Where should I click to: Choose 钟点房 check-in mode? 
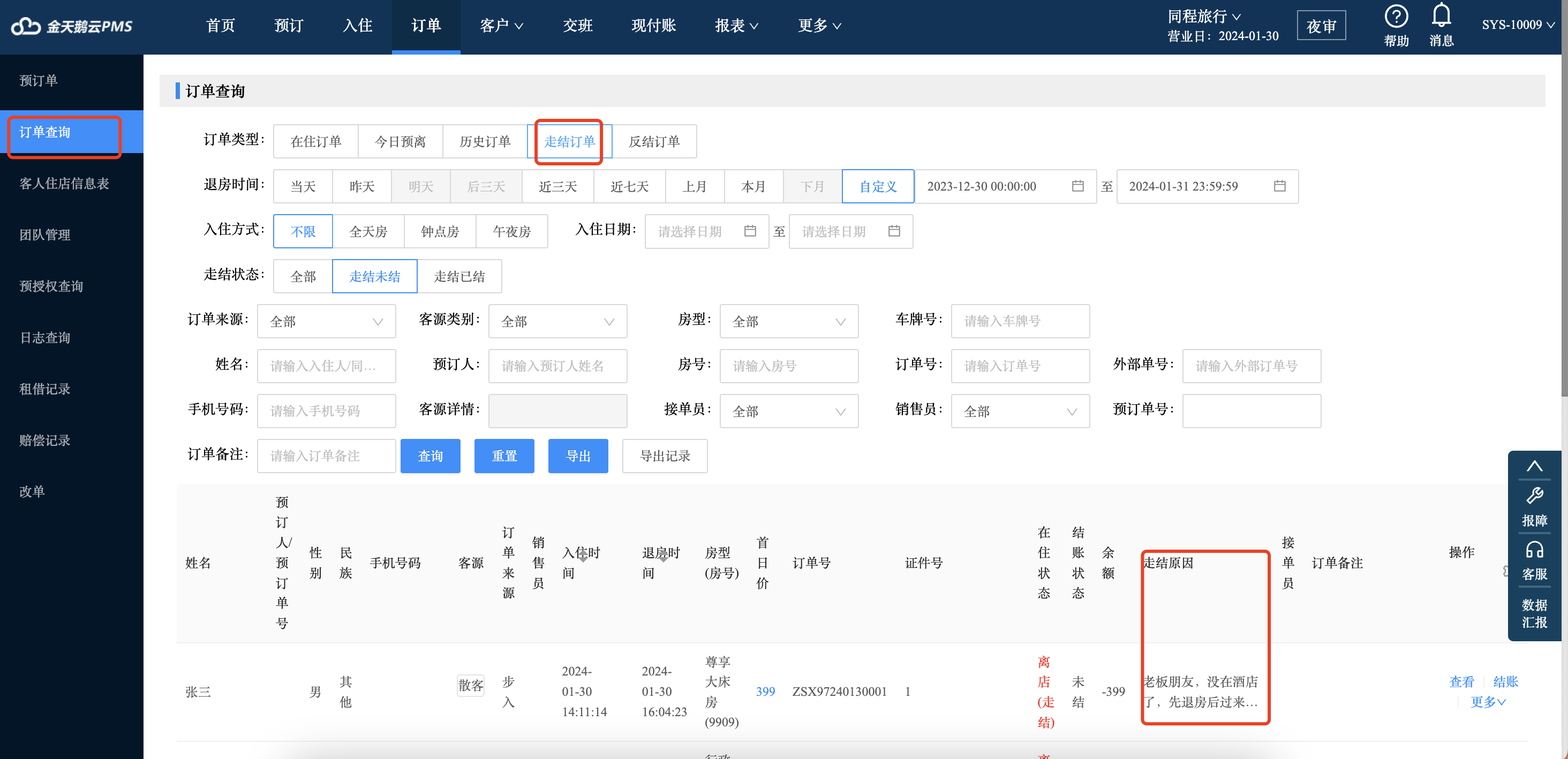440,232
